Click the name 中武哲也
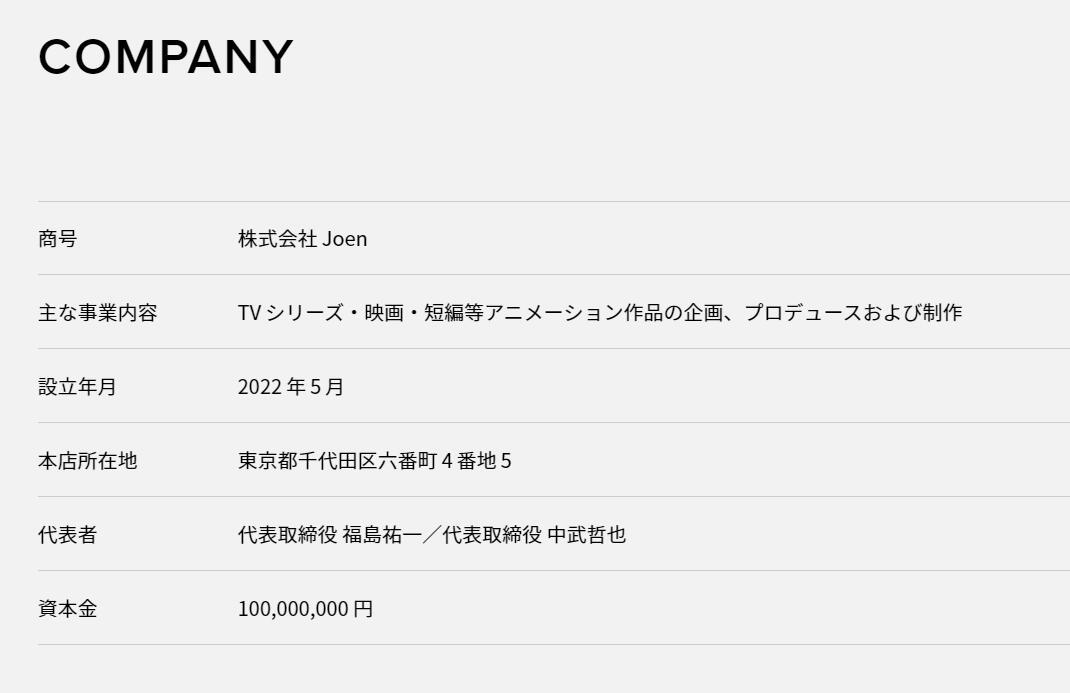The width and height of the screenshot is (1070, 693). click(x=586, y=535)
